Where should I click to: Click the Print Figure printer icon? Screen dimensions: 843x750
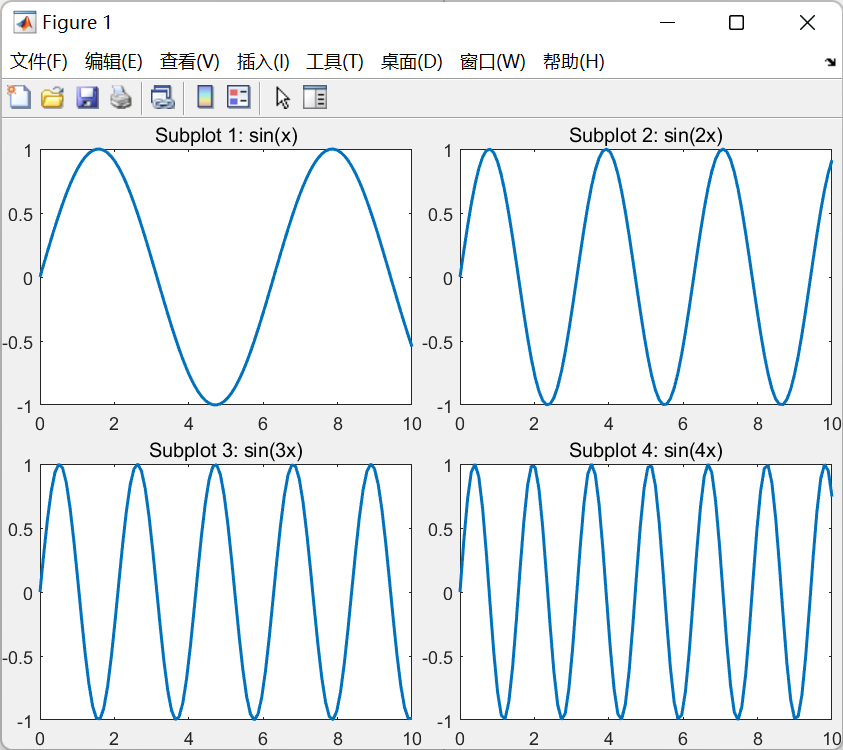tap(121, 98)
